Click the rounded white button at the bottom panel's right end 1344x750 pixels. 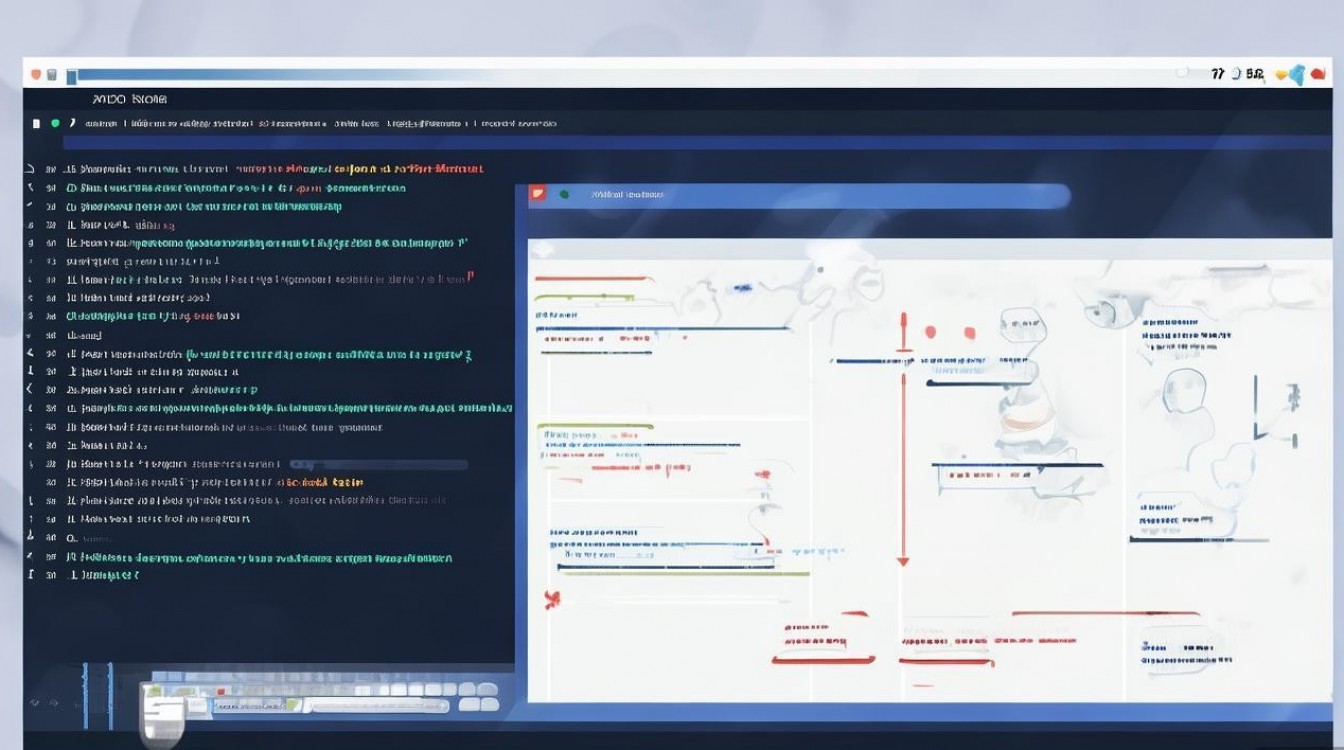(x=488, y=705)
